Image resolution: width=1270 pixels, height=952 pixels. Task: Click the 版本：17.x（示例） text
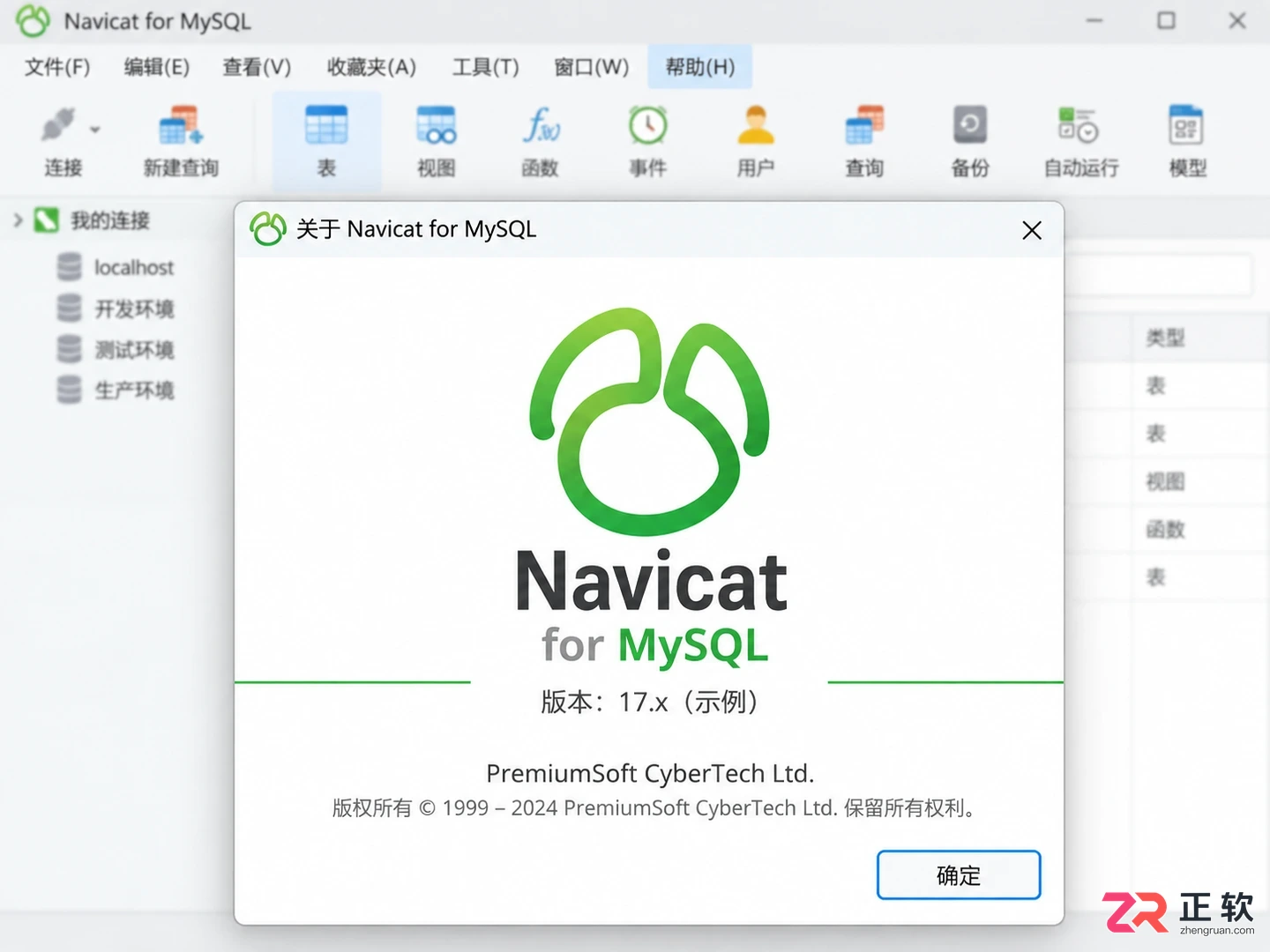pos(650,702)
